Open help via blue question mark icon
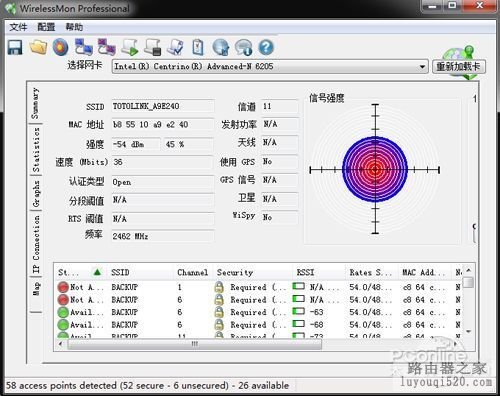This screenshot has width=500, height=396. [266, 47]
